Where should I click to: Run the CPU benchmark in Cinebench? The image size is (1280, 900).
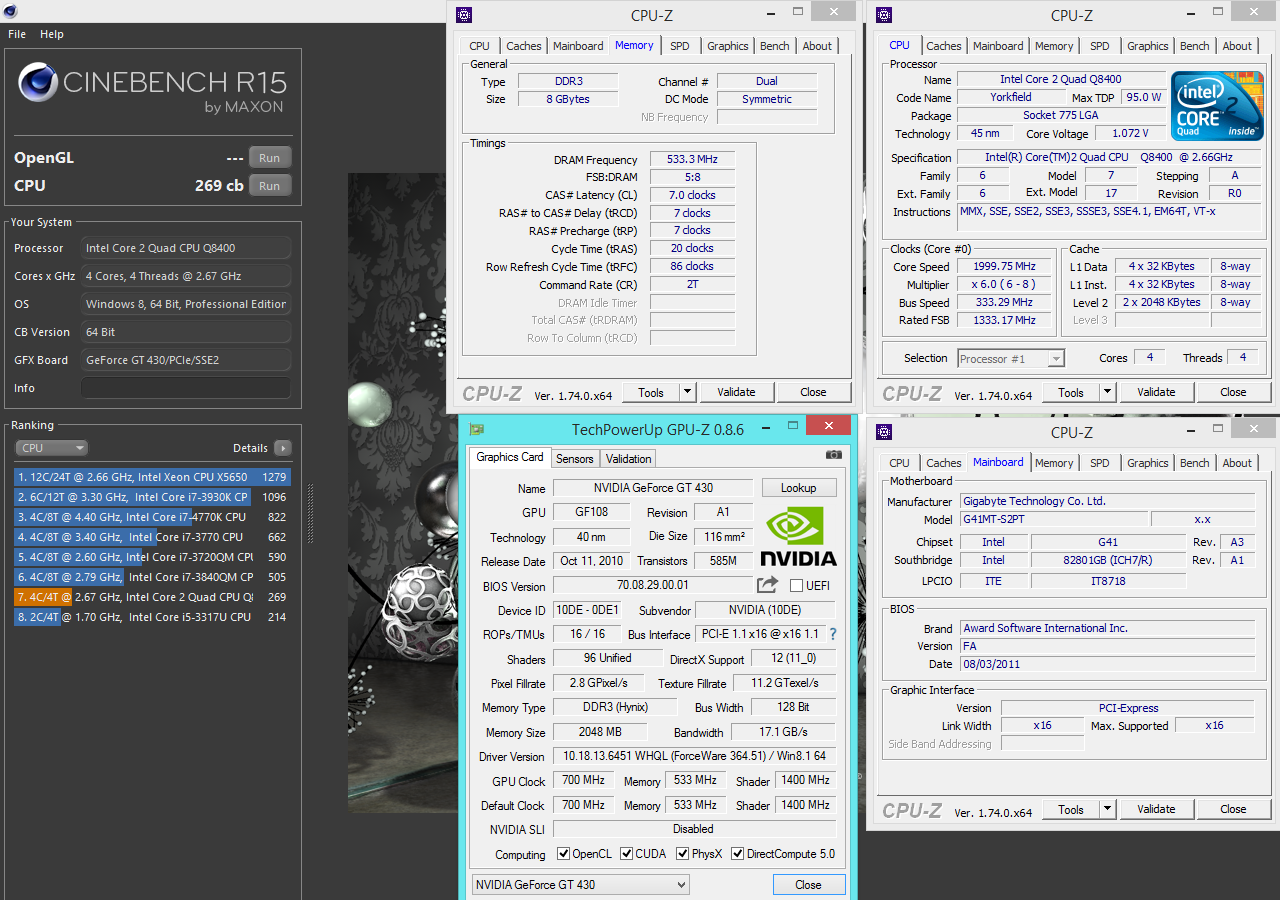point(270,185)
